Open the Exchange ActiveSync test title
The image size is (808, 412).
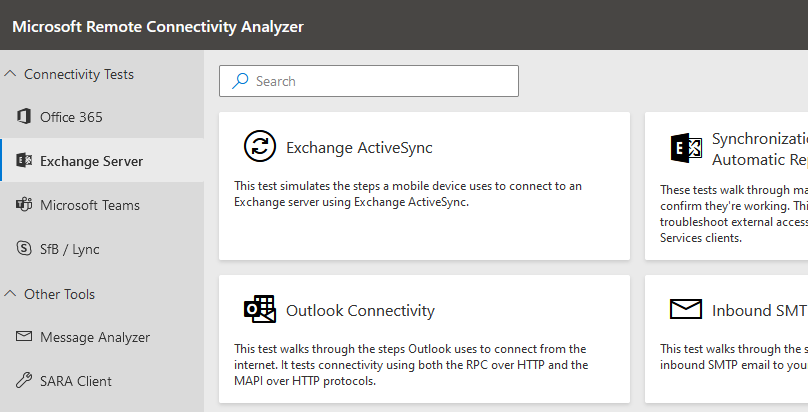pos(359,148)
